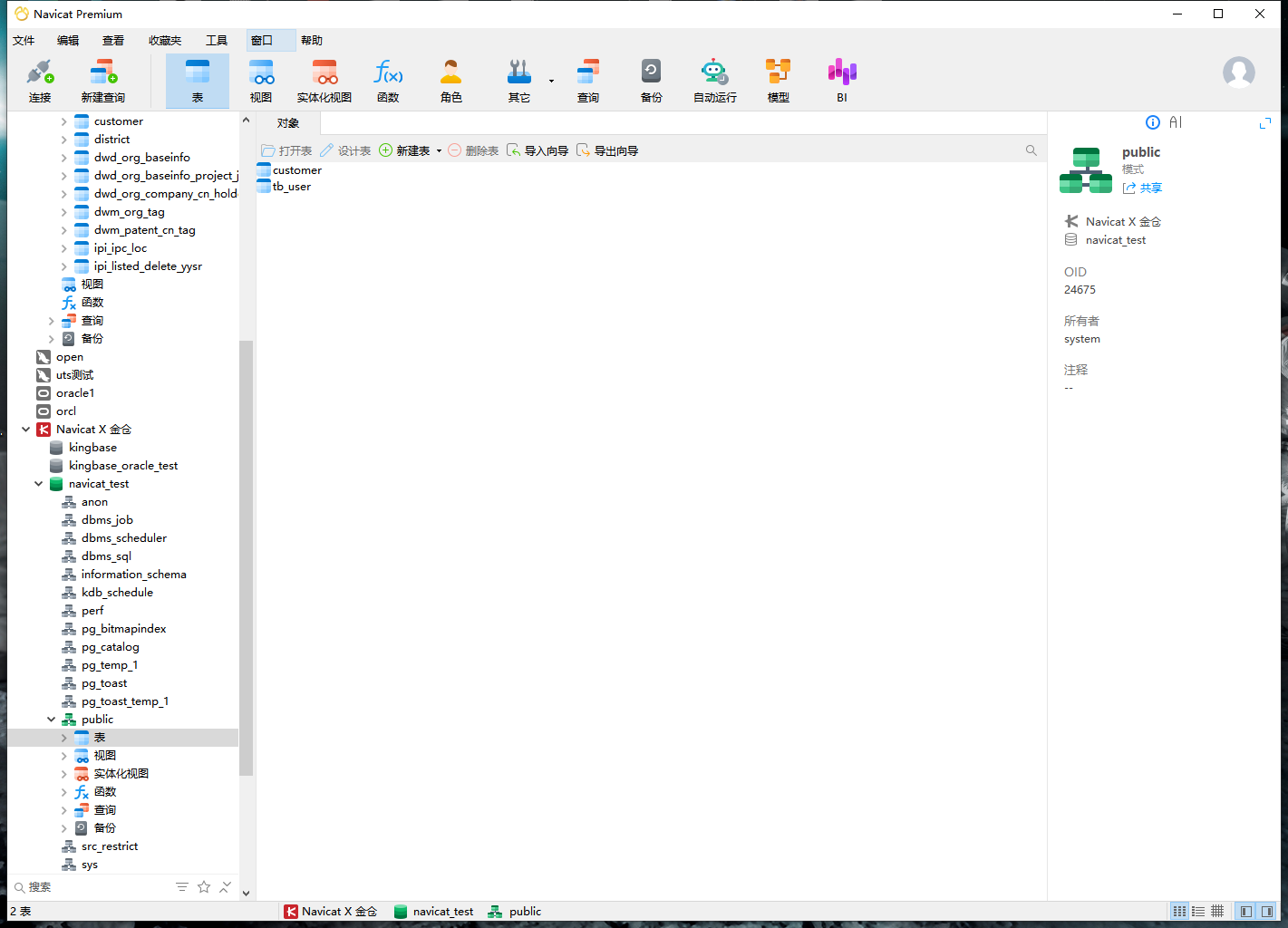
Task: Collapse all using the chevrons icon near search
Action: pos(225,887)
